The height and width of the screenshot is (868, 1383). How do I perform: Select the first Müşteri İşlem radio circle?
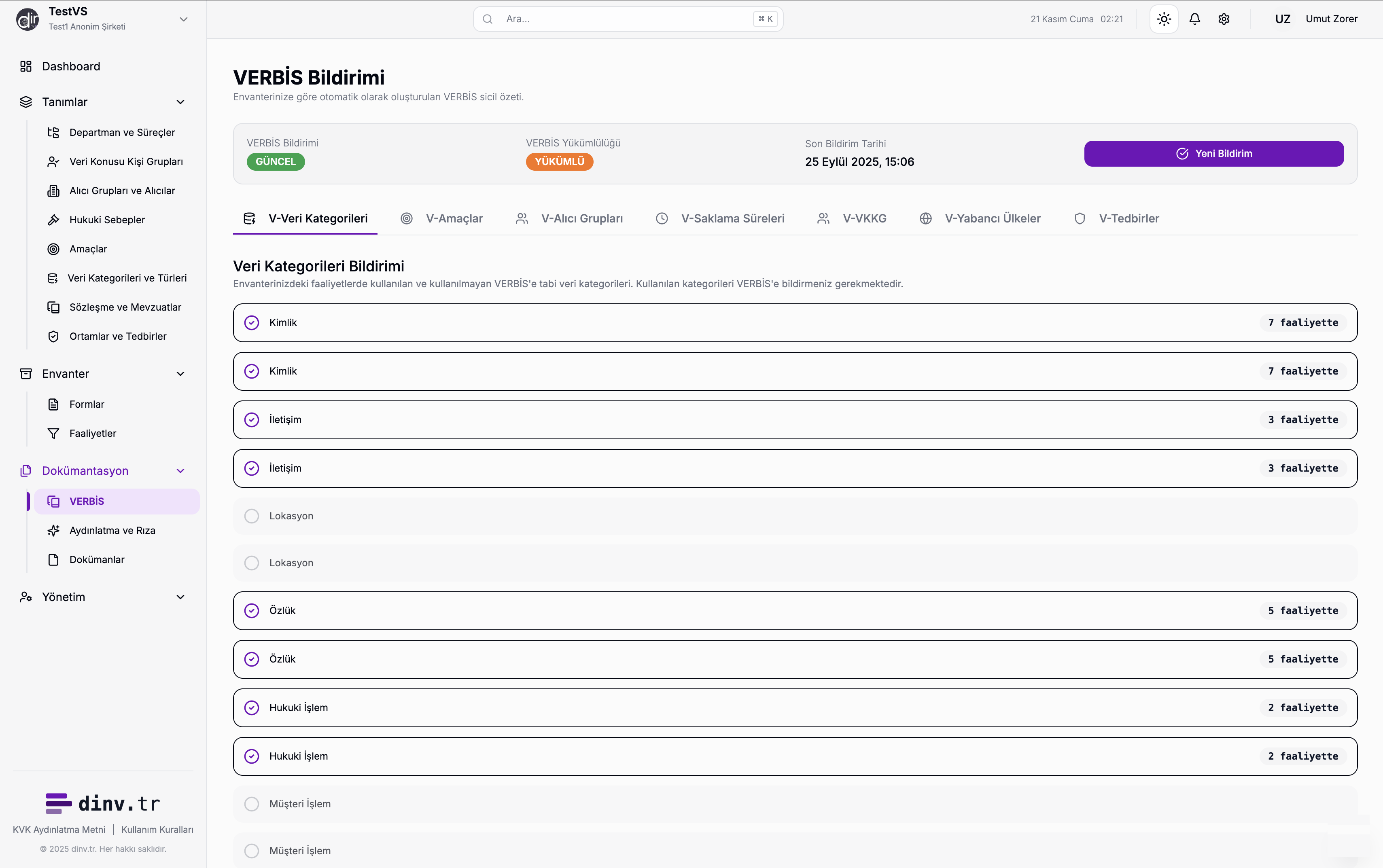(251, 804)
